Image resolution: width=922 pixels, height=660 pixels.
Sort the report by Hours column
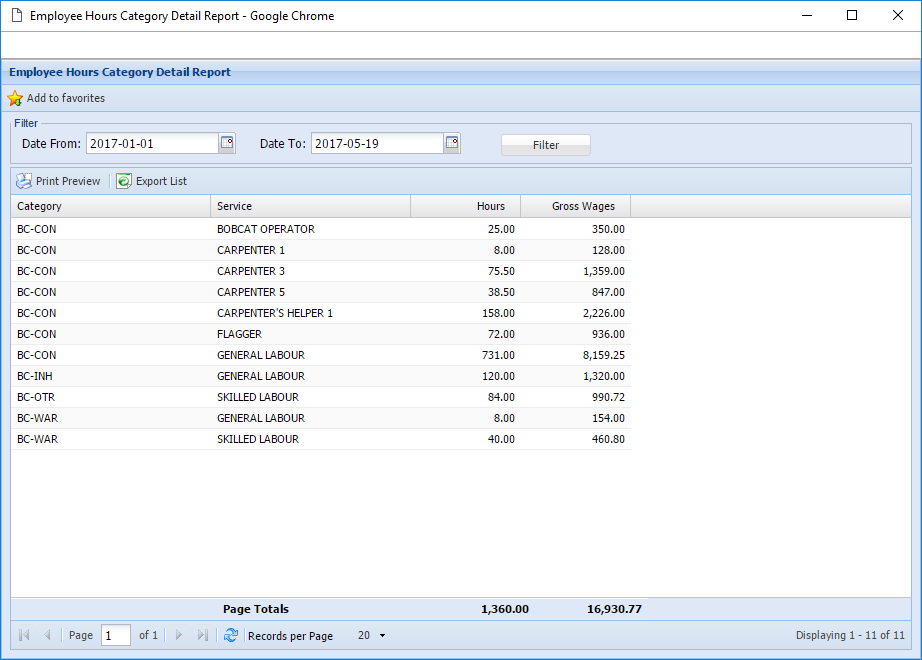click(490, 206)
